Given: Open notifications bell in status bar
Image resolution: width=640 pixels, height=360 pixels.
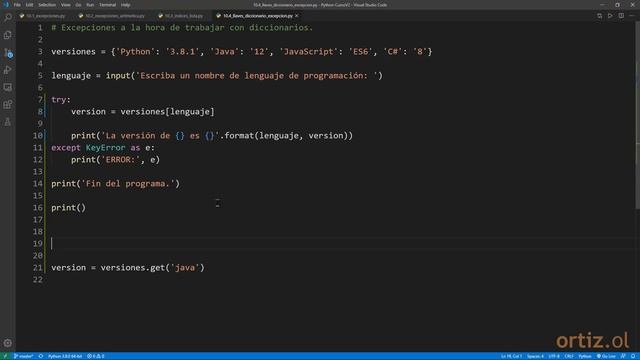Looking at the screenshot, I should click(x=633, y=356).
